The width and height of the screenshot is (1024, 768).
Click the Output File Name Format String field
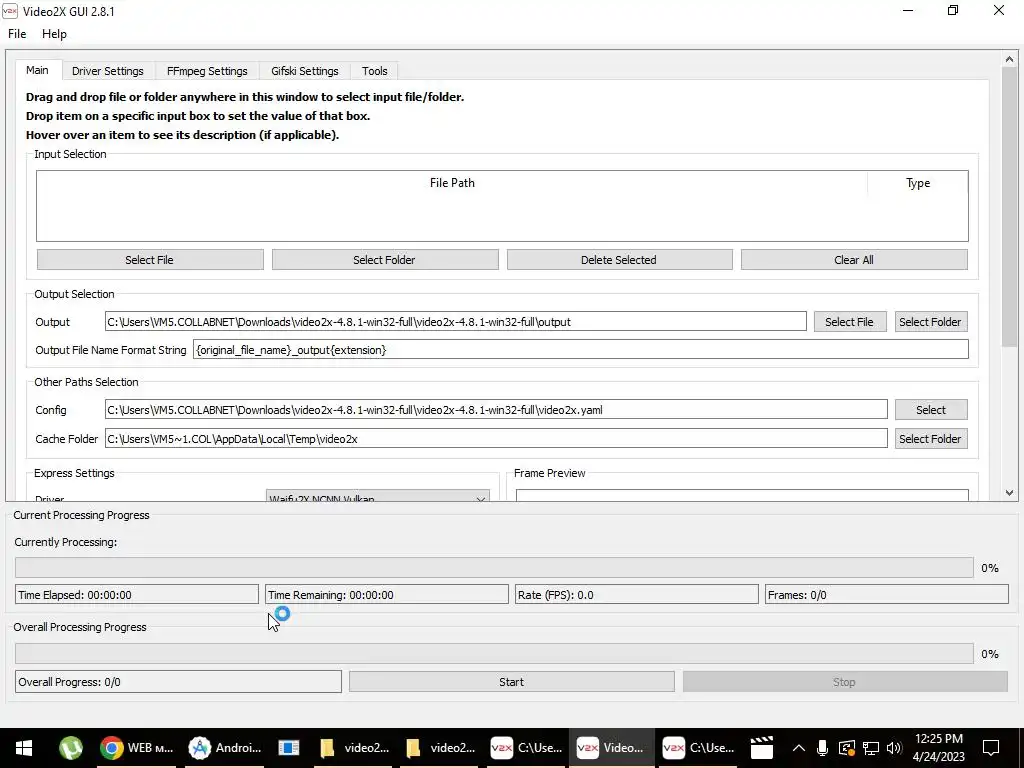tap(581, 349)
